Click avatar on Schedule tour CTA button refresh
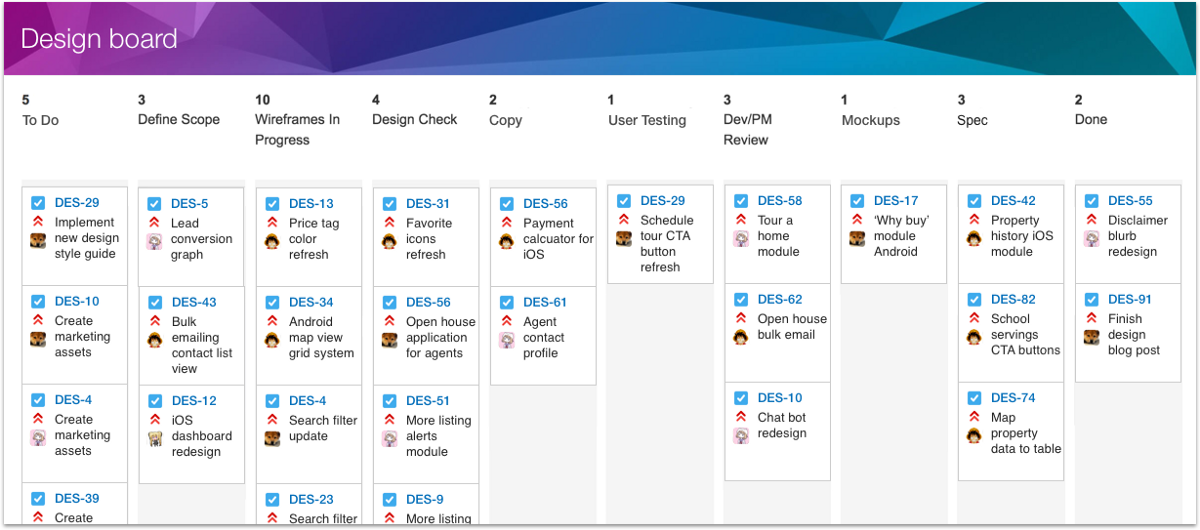Image resolution: width=1200 pixels, height=530 pixels. click(x=623, y=238)
